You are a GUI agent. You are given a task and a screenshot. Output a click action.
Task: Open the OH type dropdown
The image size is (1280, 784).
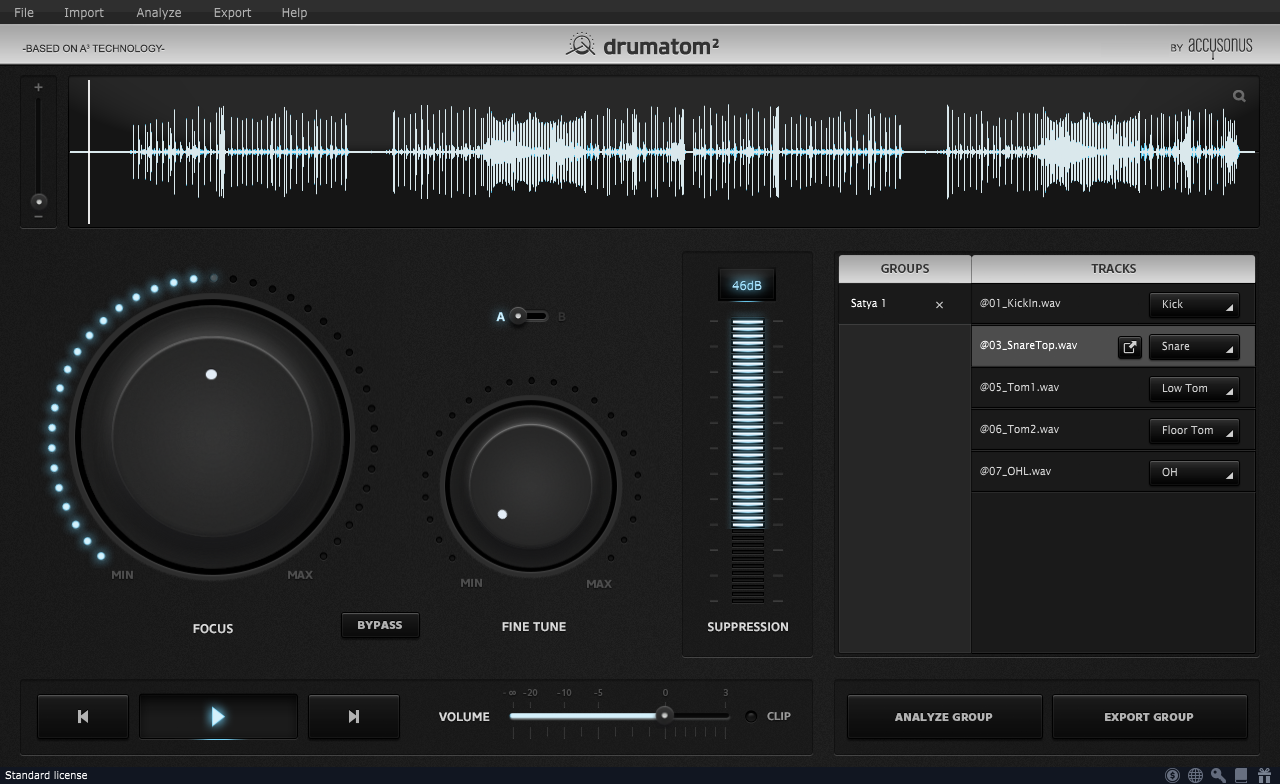pyautogui.click(x=1194, y=473)
